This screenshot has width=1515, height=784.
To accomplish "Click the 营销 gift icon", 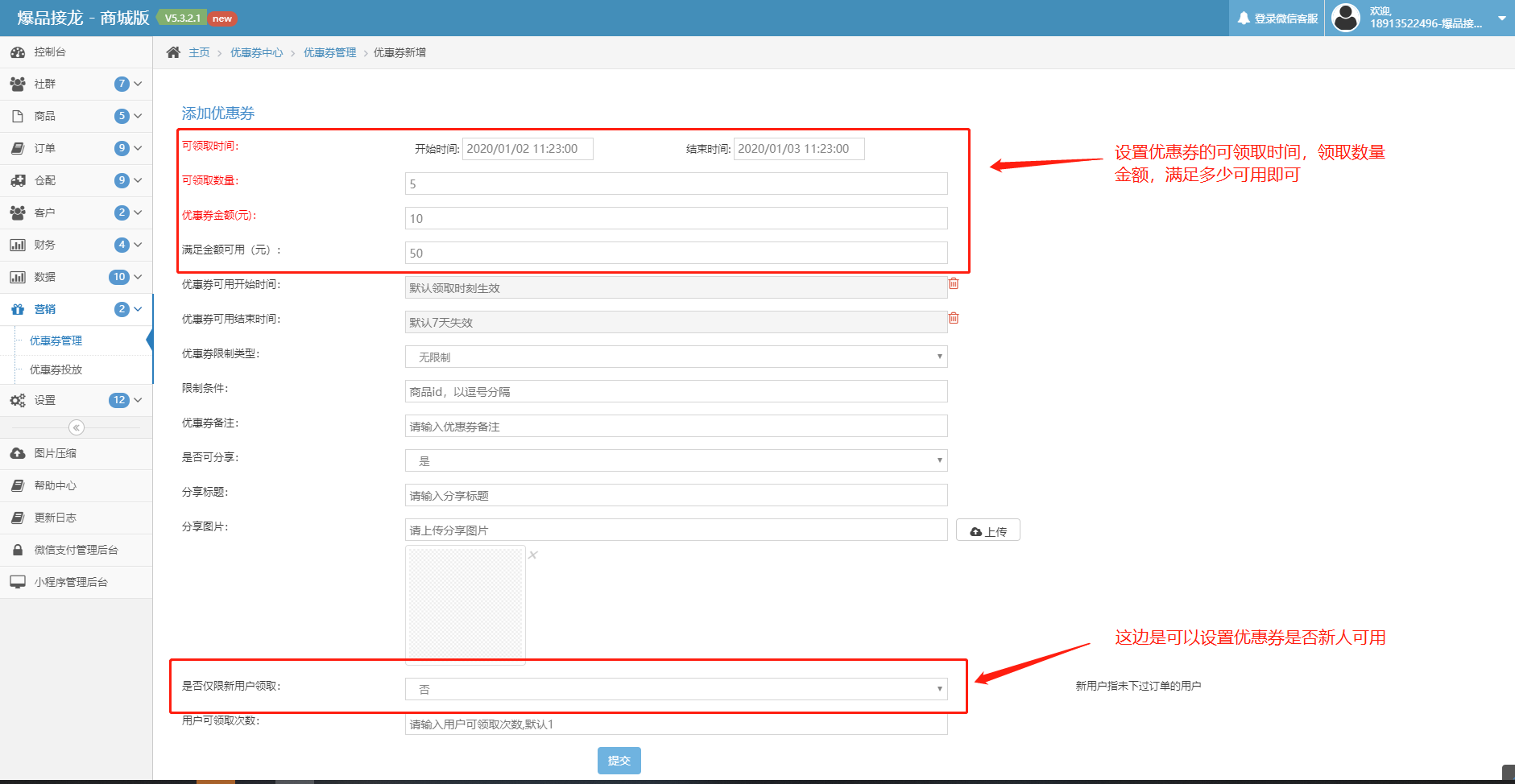I will click(x=17, y=309).
